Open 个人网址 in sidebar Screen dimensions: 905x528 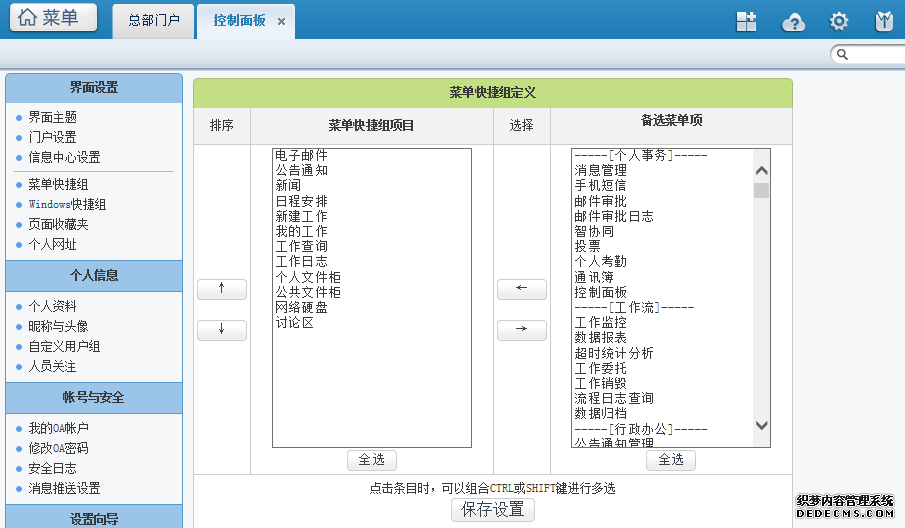[53, 244]
